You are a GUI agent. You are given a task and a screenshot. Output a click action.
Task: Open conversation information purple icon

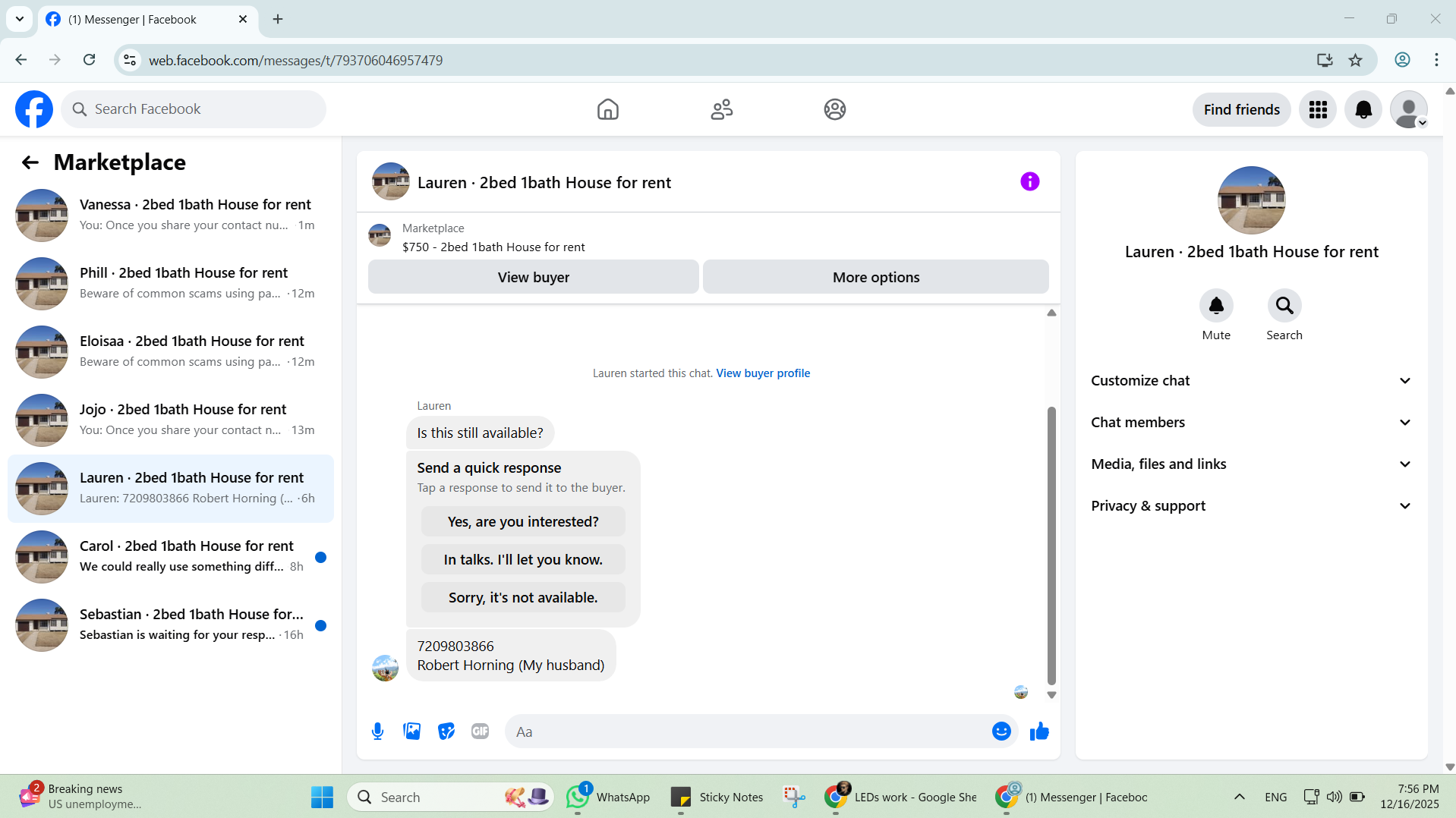[1029, 181]
